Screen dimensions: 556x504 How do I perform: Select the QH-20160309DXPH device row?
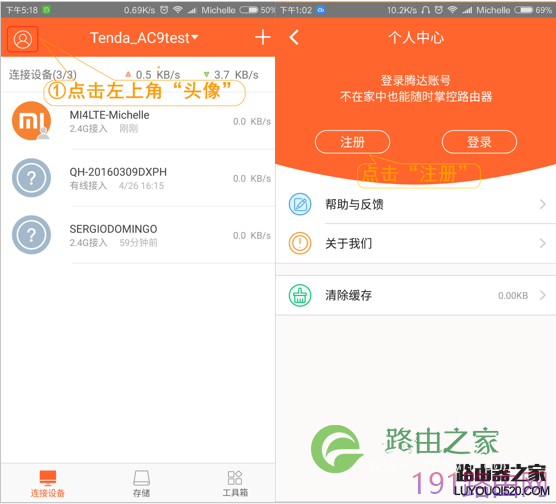pos(138,178)
